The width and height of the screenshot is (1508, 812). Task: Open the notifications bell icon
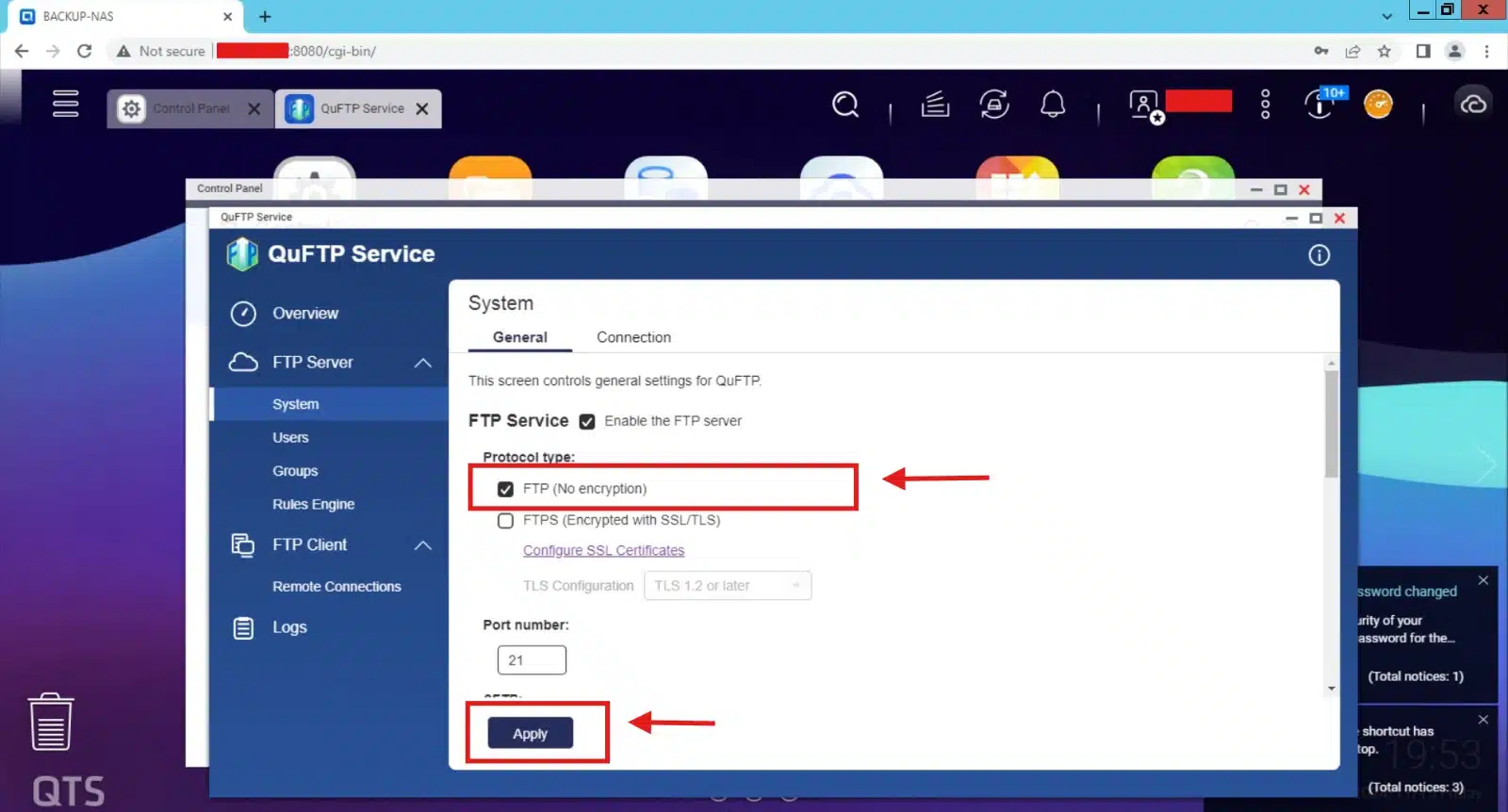click(x=1053, y=104)
